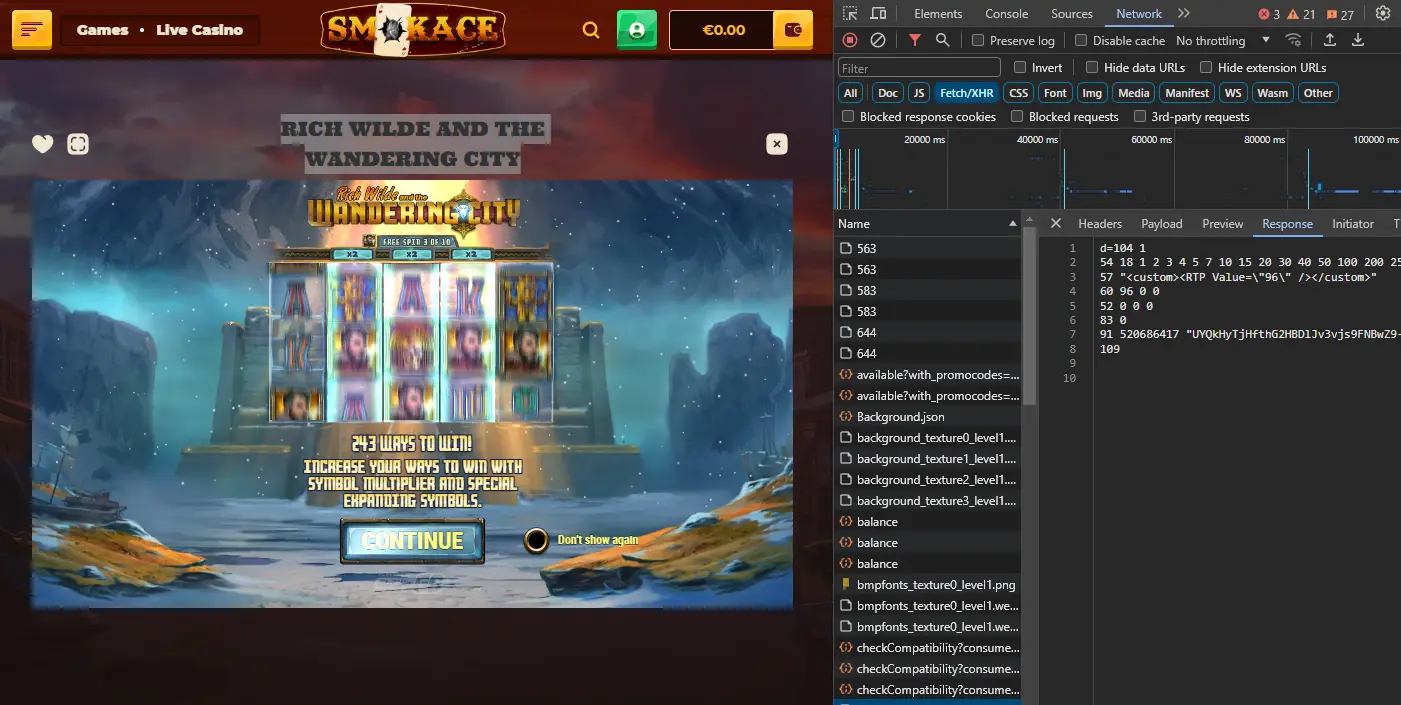Click the CONTINUE button in the game
This screenshot has width=1401, height=705.
tap(412, 541)
